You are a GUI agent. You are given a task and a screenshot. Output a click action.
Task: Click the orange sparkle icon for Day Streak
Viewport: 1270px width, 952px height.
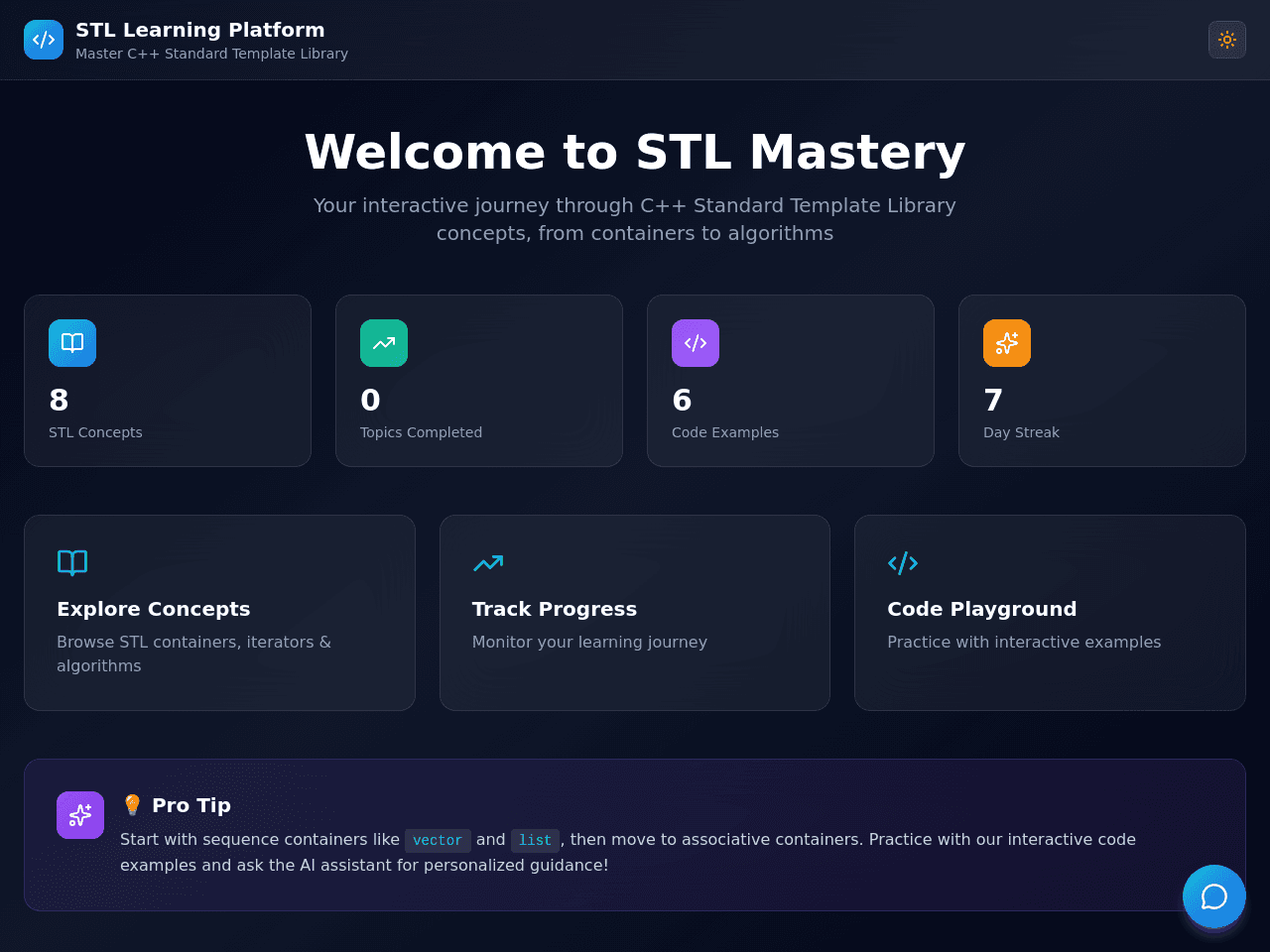click(1007, 343)
